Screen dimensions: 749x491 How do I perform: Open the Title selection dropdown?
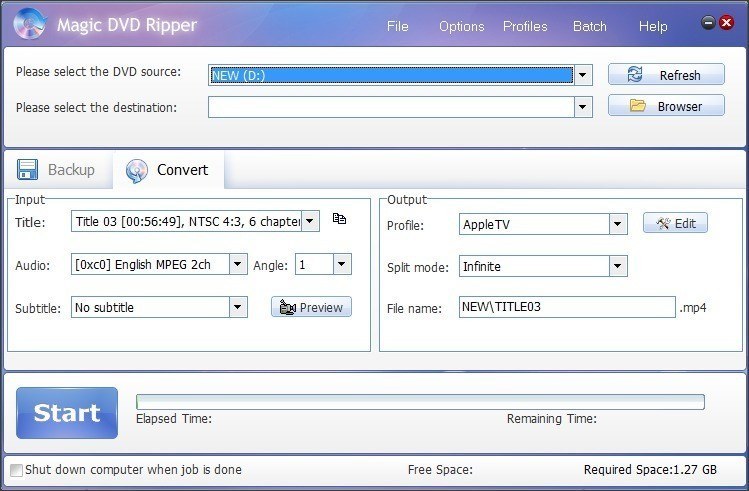pyautogui.click(x=310, y=221)
